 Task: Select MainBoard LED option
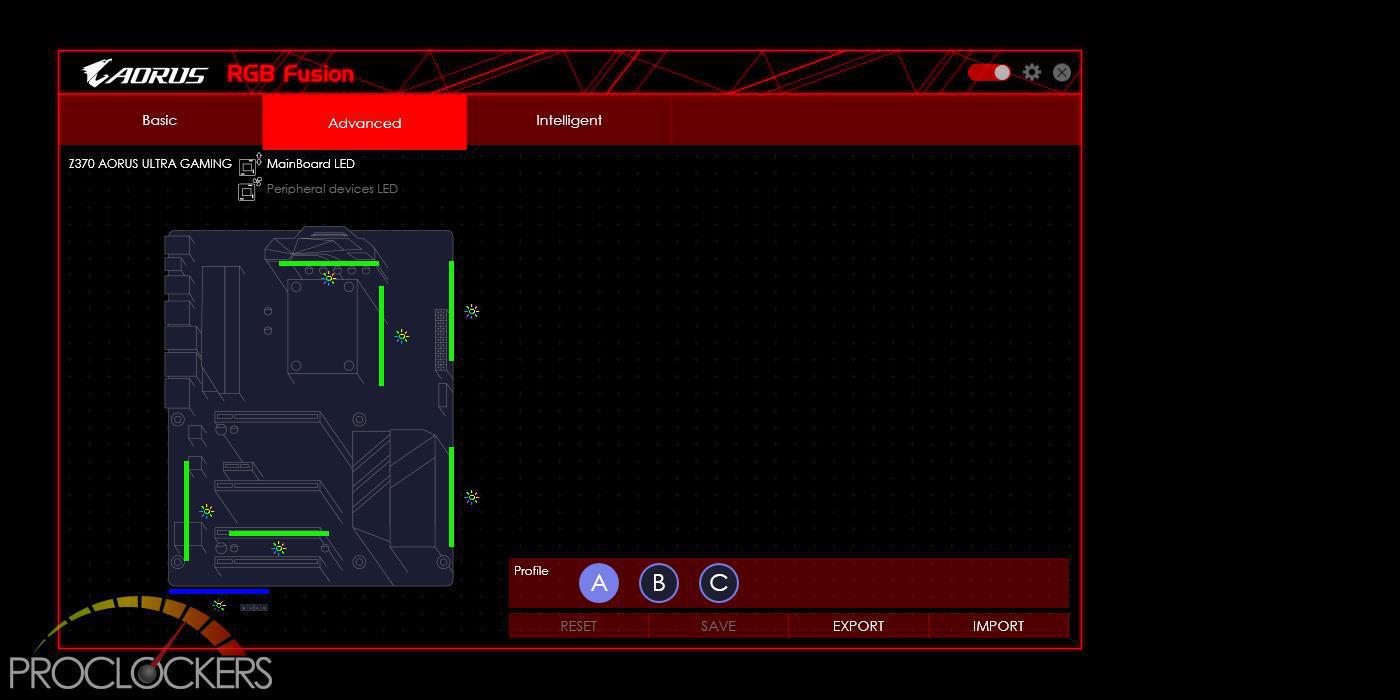(x=311, y=163)
